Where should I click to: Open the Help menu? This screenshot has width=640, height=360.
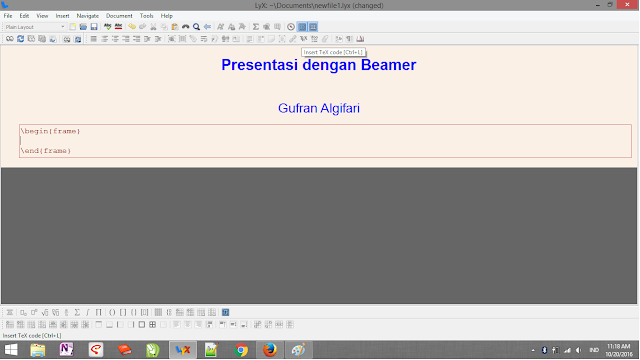[x=167, y=16]
